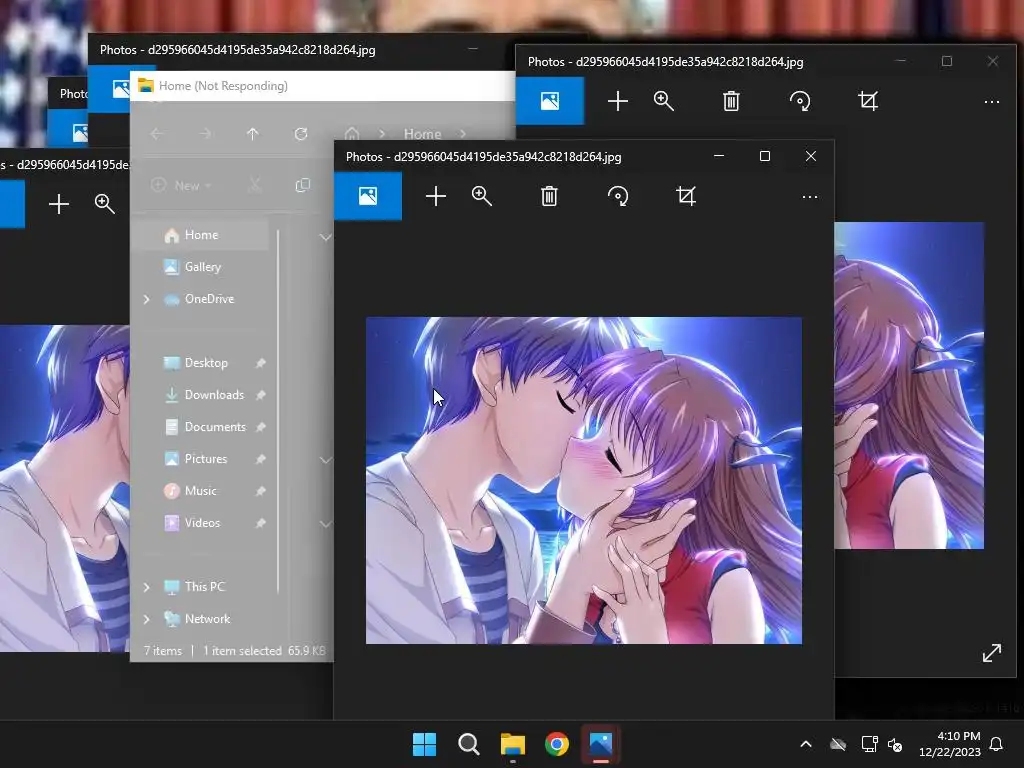
Task: Click '1 item selected' in the Explorer status bar
Action: (x=242, y=651)
